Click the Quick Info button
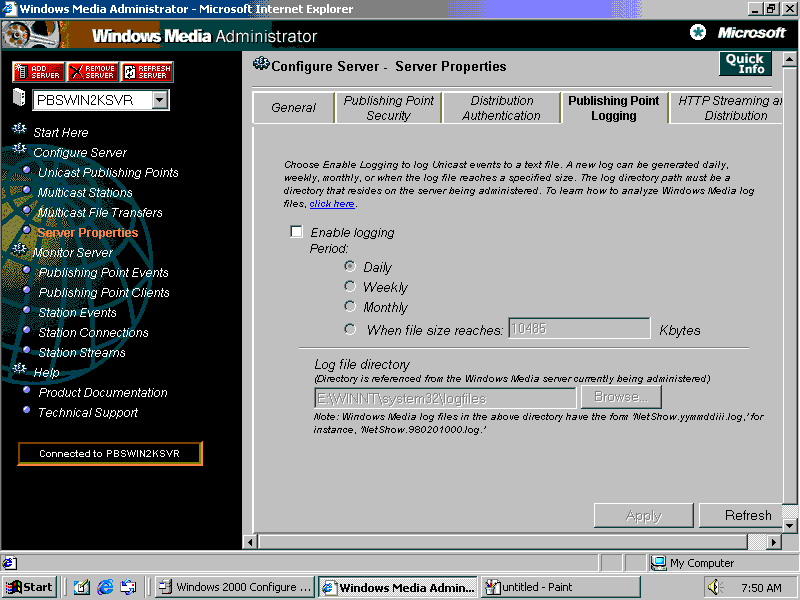Viewport: 800px width, 600px height. [x=745, y=64]
